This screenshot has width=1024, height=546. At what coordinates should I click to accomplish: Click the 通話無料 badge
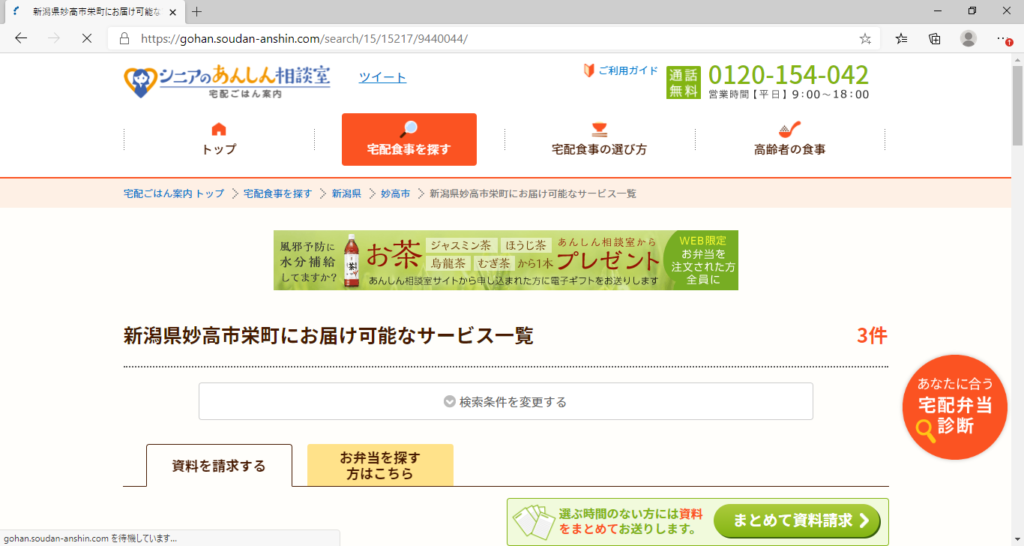pyautogui.click(x=683, y=82)
